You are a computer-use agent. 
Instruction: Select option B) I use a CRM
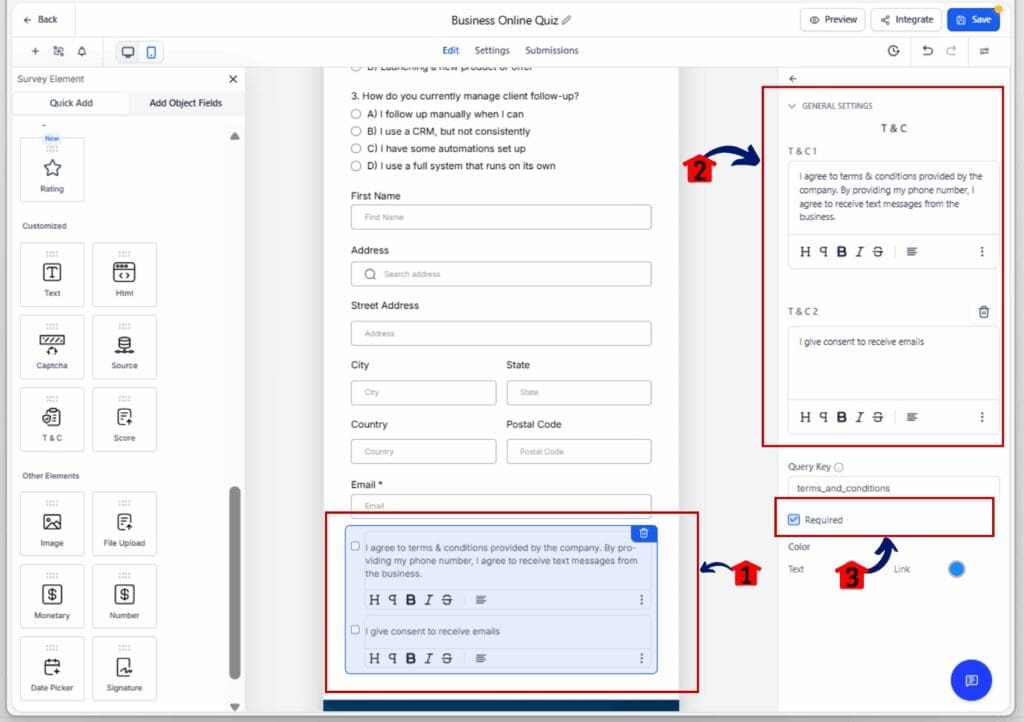coord(356,132)
